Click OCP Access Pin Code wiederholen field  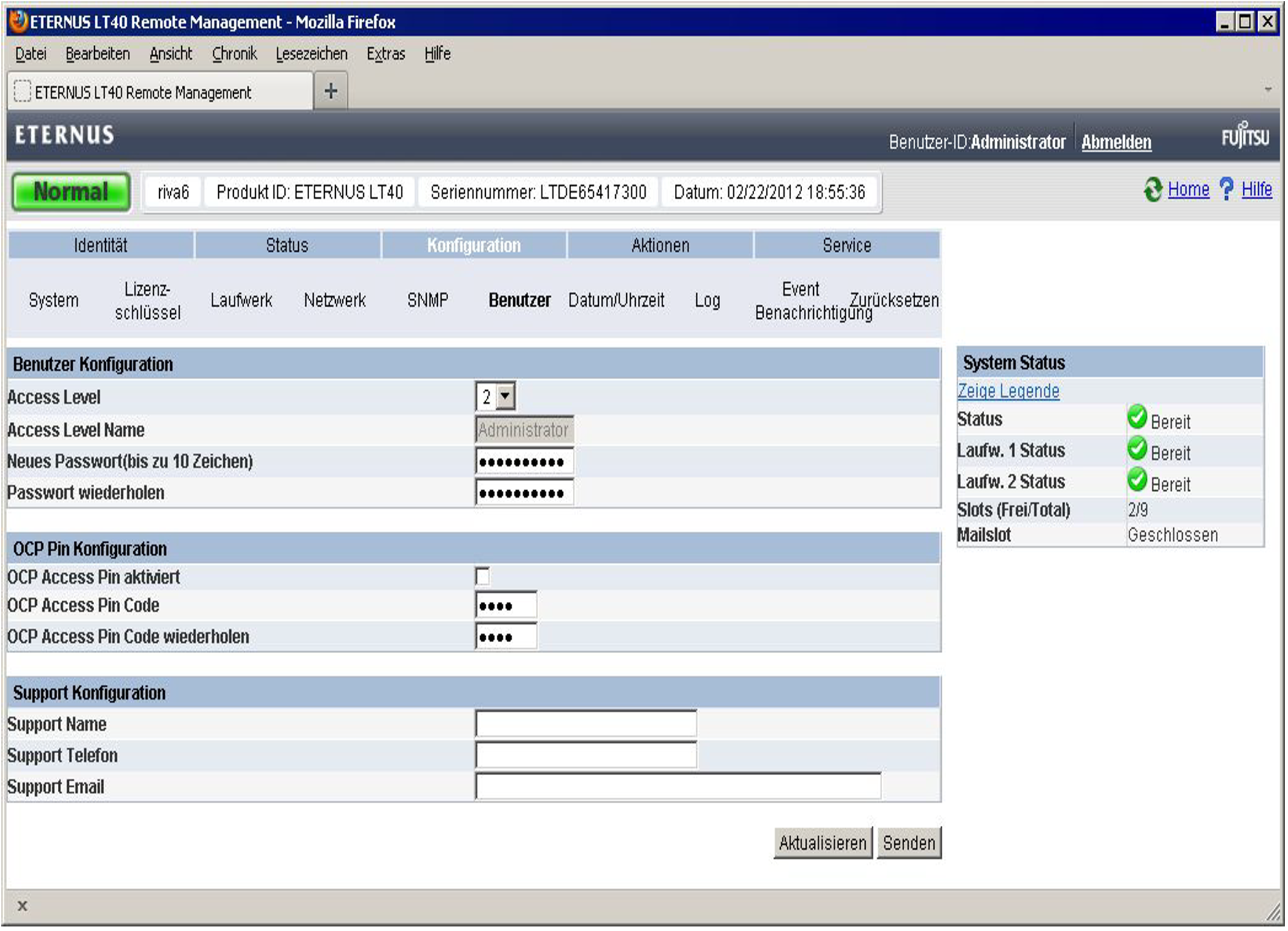click(505, 636)
